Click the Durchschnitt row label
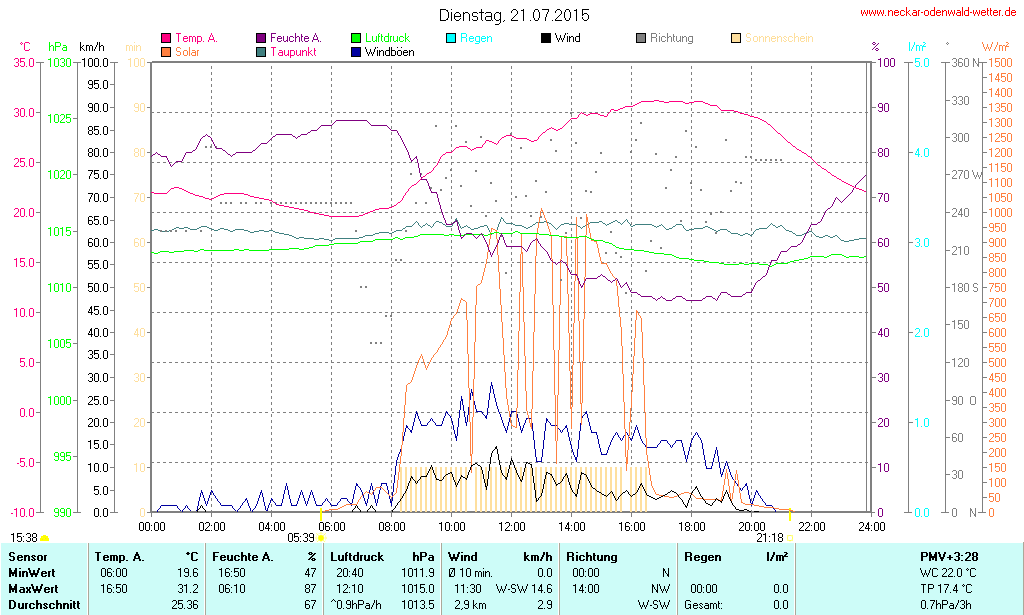The image size is (1024, 615). click(x=42, y=605)
